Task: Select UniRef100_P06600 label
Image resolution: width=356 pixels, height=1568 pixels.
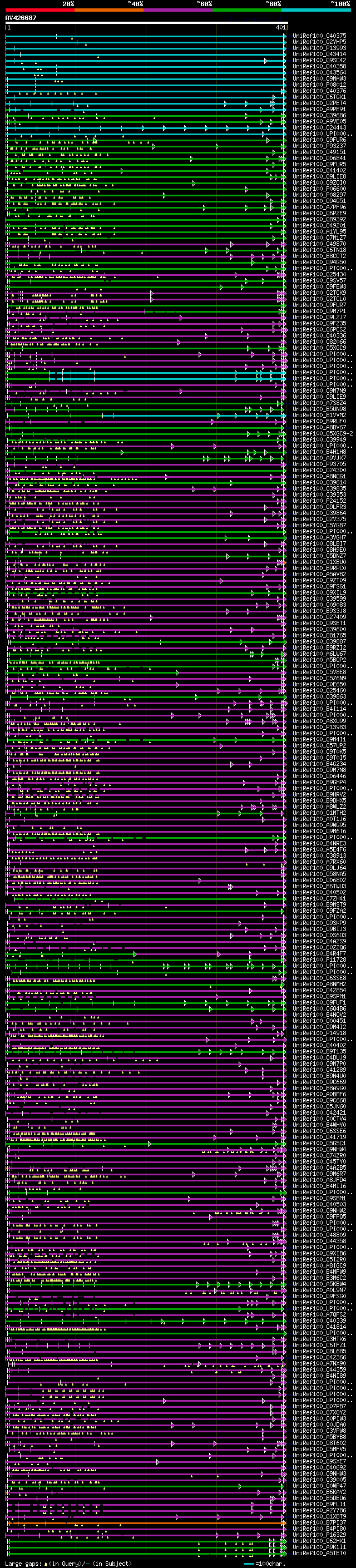Action: pos(319,189)
